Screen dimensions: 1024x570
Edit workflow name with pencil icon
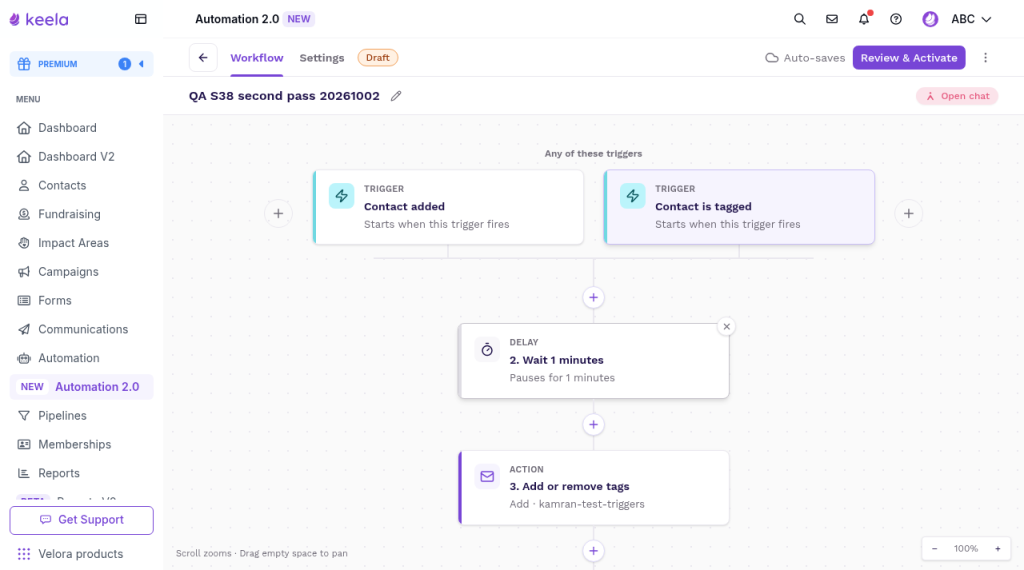pyautogui.click(x=396, y=96)
